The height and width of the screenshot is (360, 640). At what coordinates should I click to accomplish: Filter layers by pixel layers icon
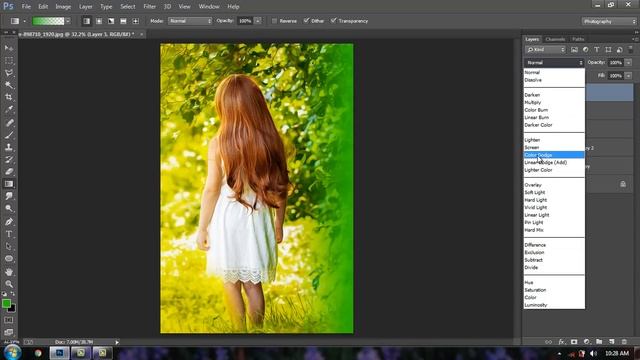[574, 50]
